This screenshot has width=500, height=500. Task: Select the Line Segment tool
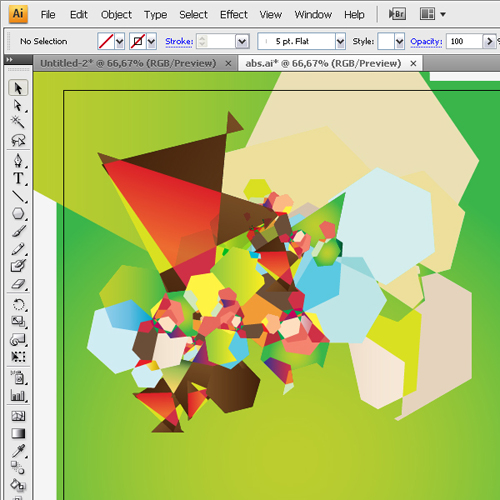[x=18, y=196]
